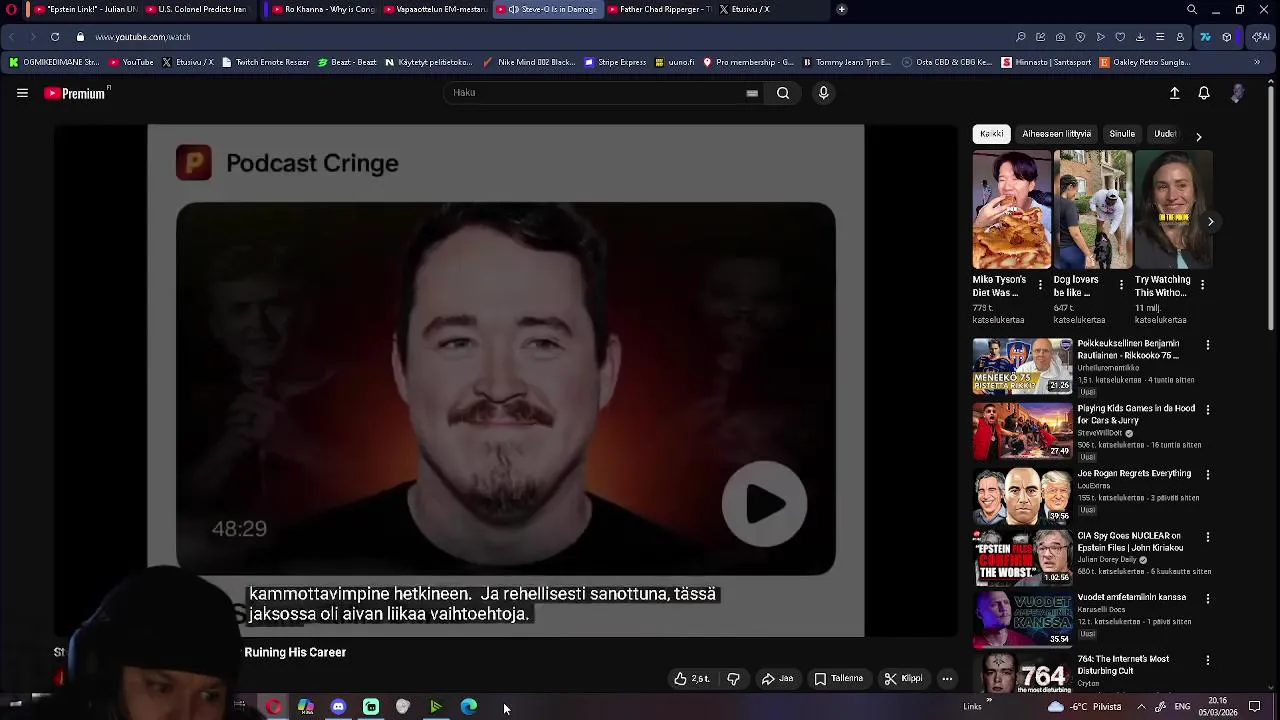The width and height of the screenshot is (1280, 720).
Task: Open Opera GX from the taskbar
Action: 273,707
